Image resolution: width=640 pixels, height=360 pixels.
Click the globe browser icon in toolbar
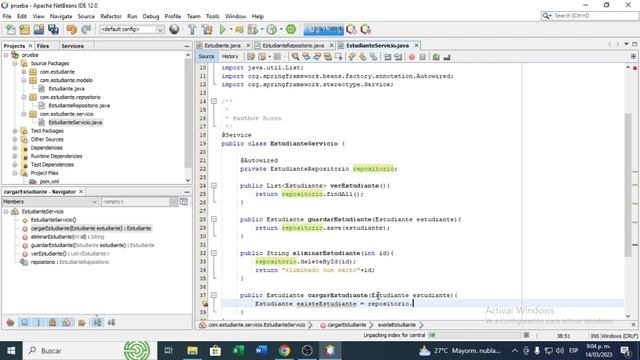coord(174,29)
